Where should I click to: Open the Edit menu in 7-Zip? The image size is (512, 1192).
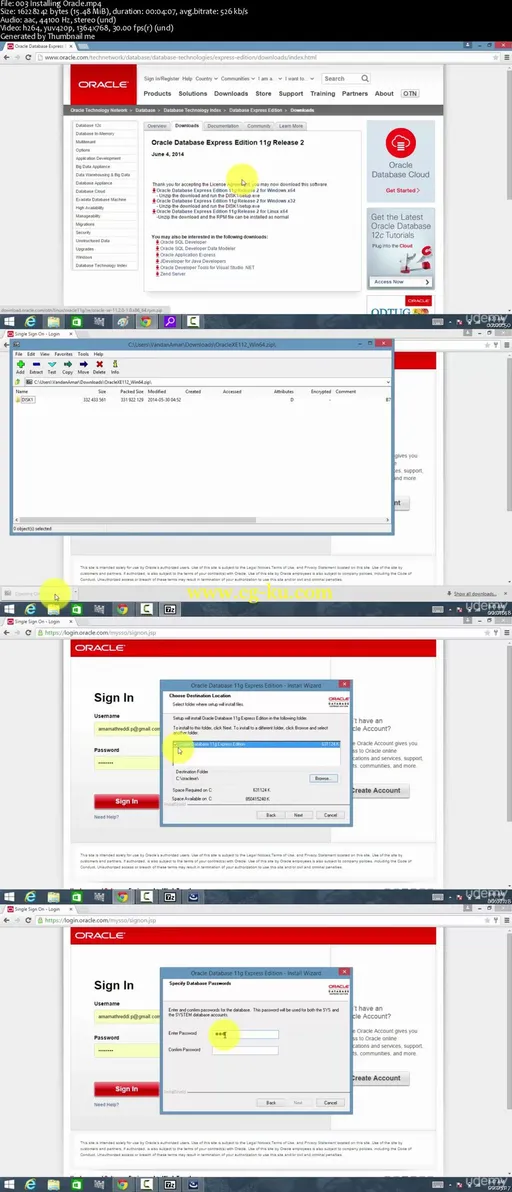(31, 354)
